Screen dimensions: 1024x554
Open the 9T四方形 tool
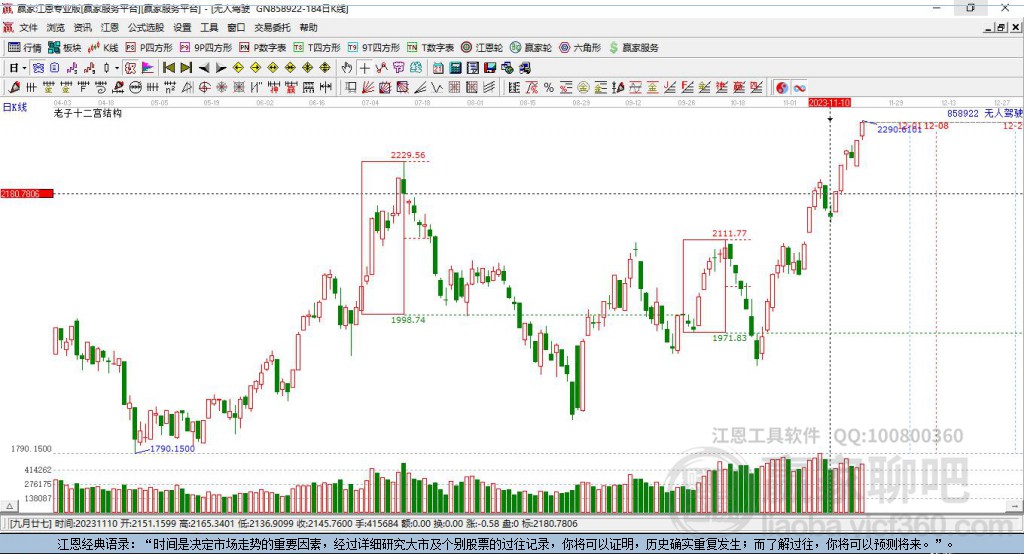point(374,48)
